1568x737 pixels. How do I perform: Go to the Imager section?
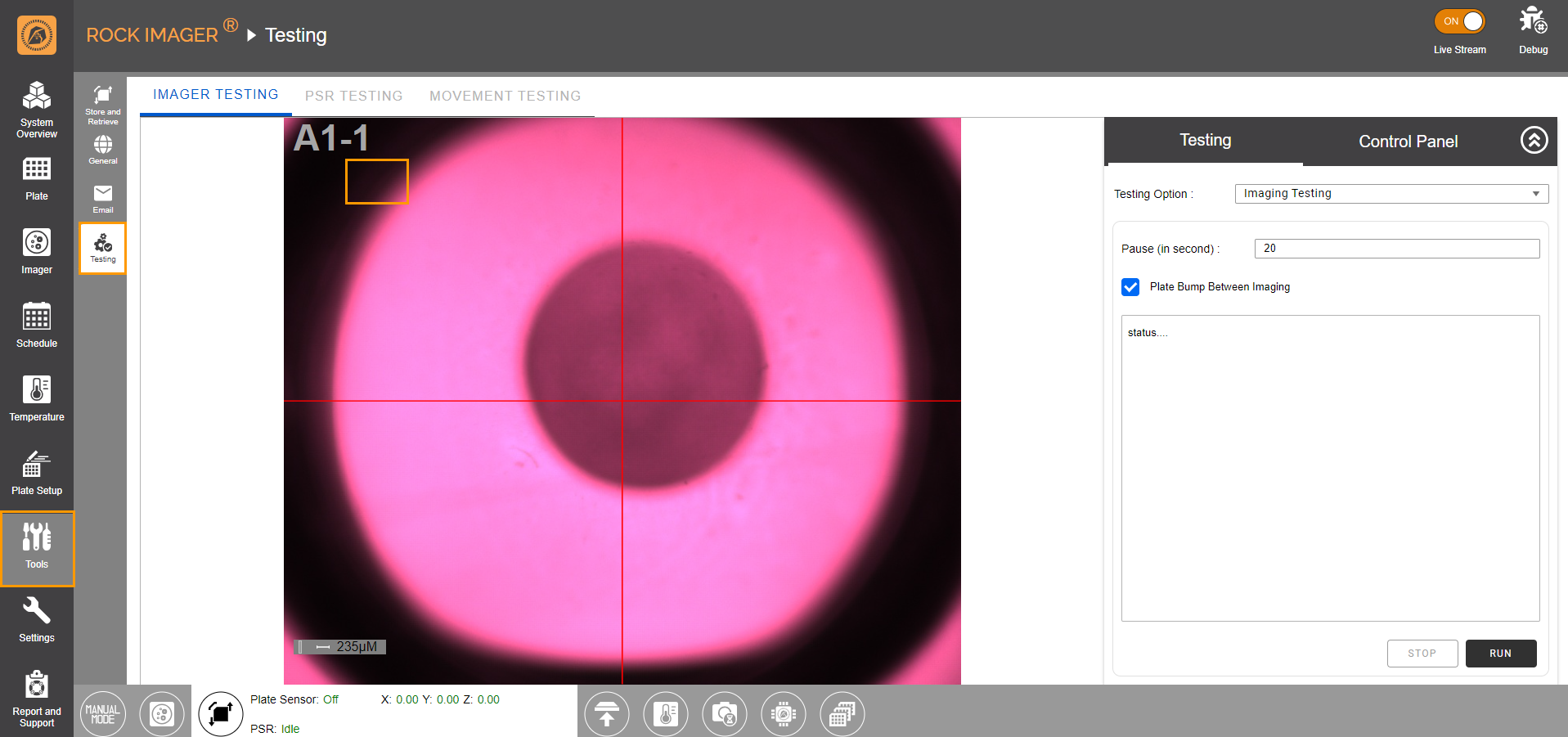[37, 251]
